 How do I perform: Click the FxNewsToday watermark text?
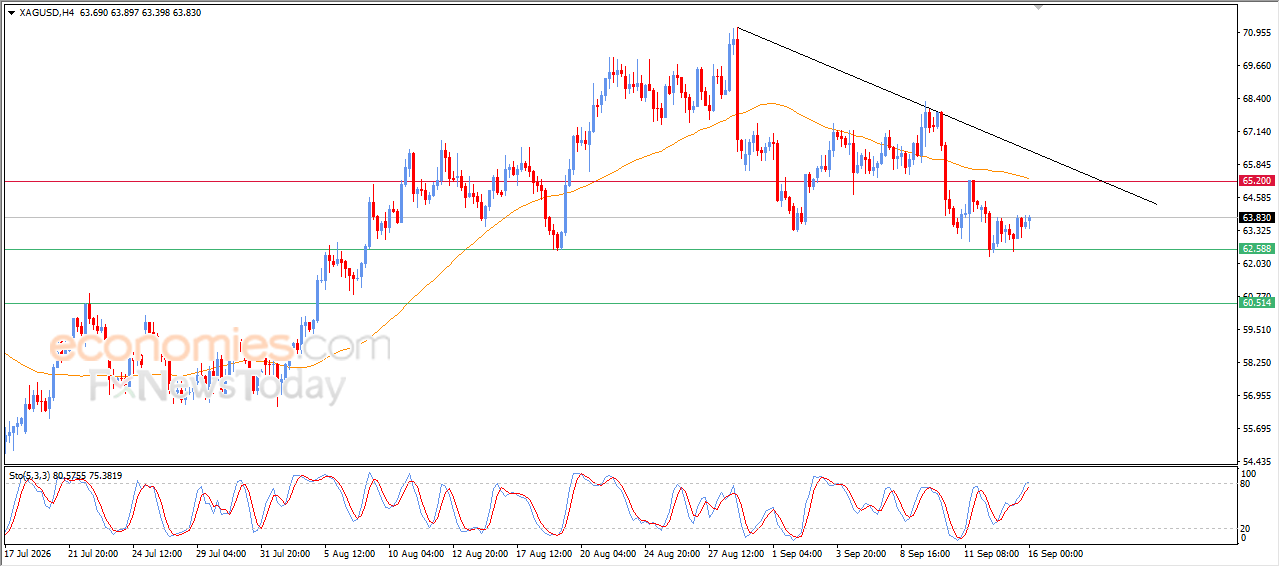coord(216,386)
